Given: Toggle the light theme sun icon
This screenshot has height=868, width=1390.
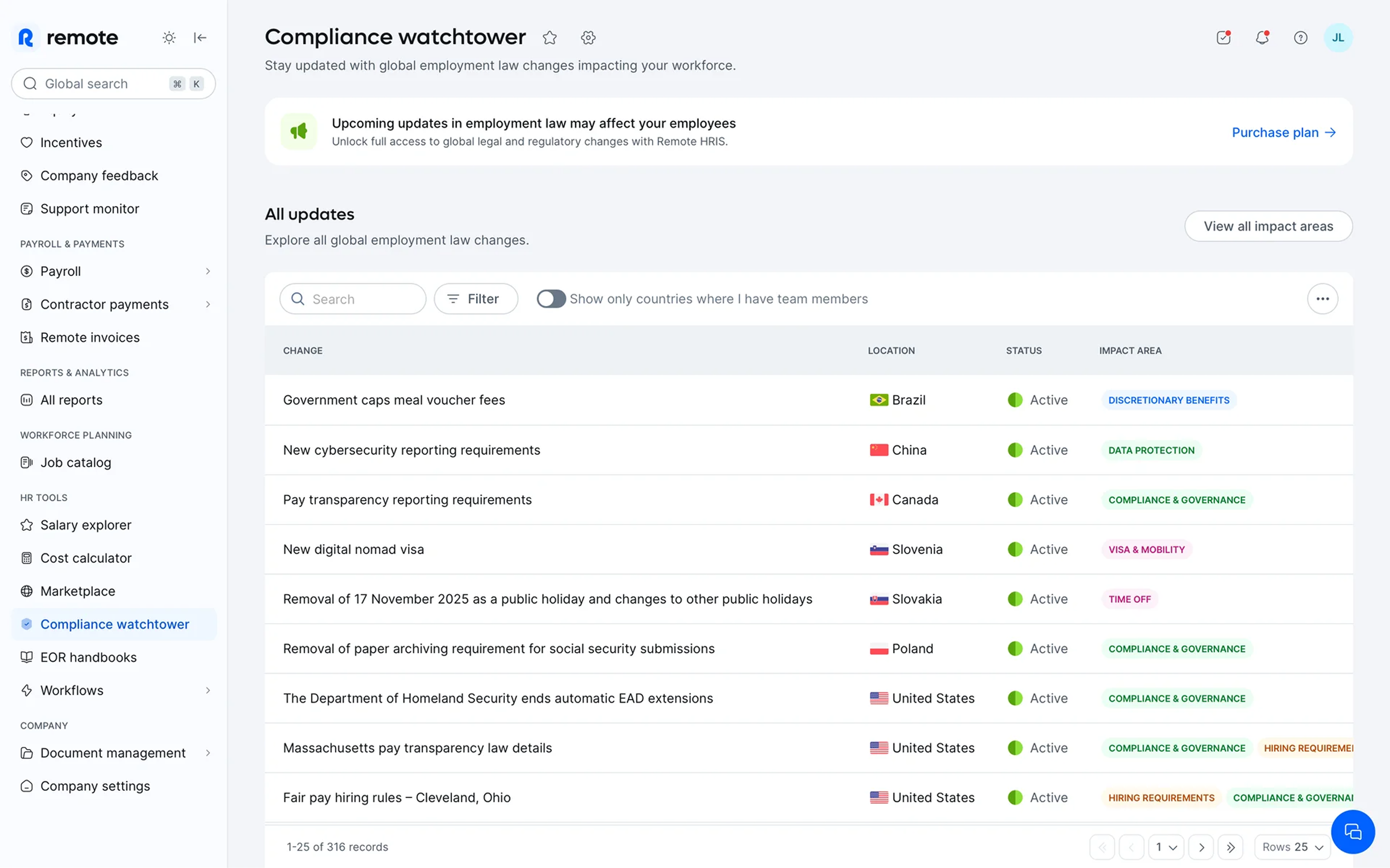Looking at the screenshot, I should 169,37.
